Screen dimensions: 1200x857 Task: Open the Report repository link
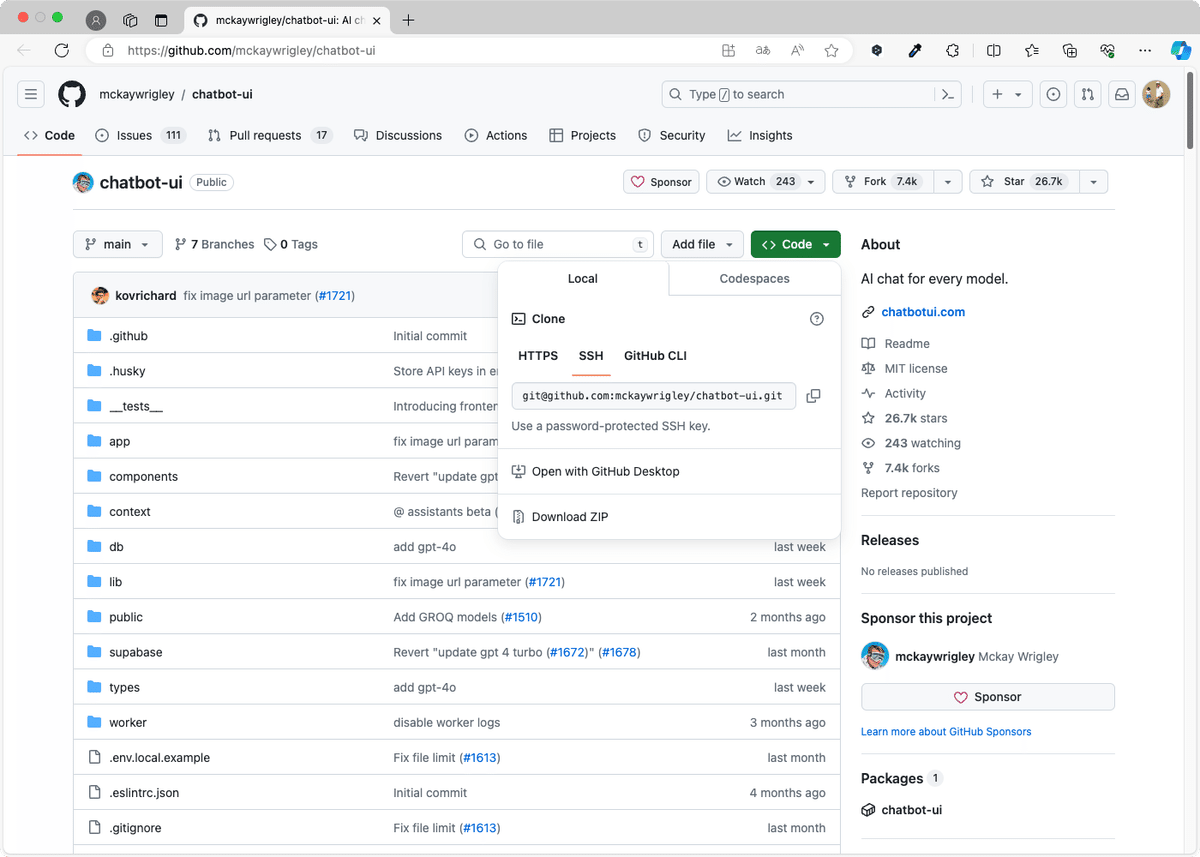point(909,493)
